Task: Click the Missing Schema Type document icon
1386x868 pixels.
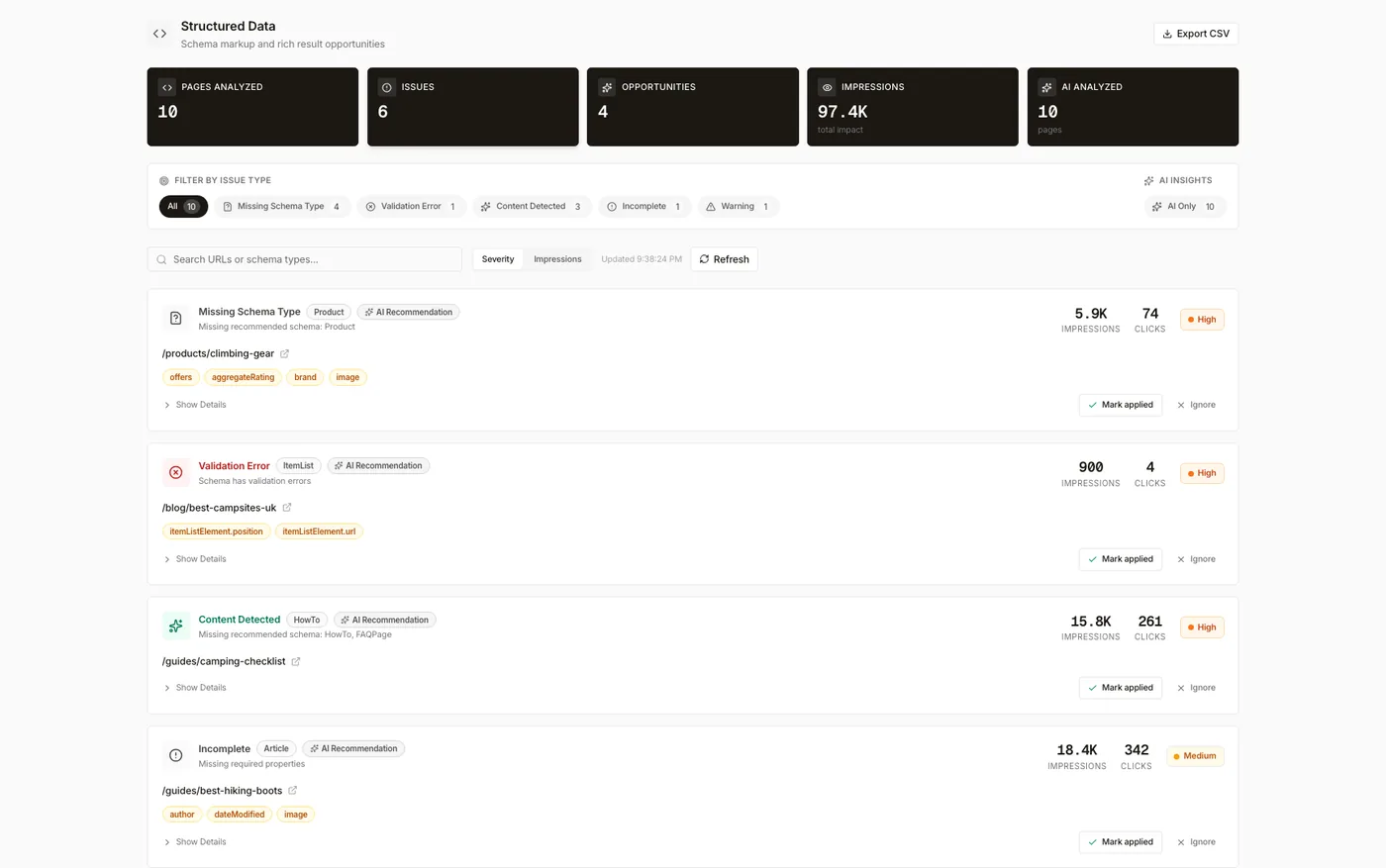Action: click(175, 319)
